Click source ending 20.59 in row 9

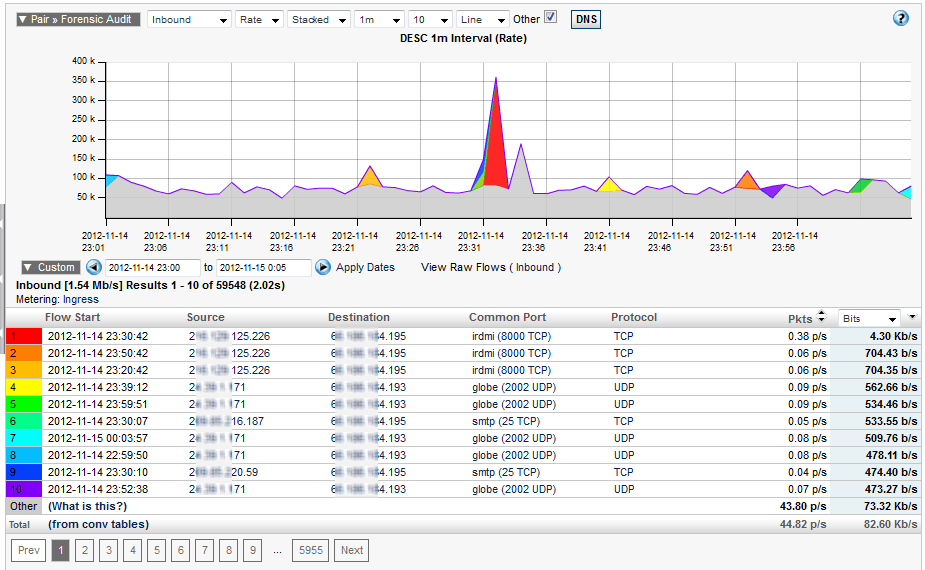click(223, 472)
